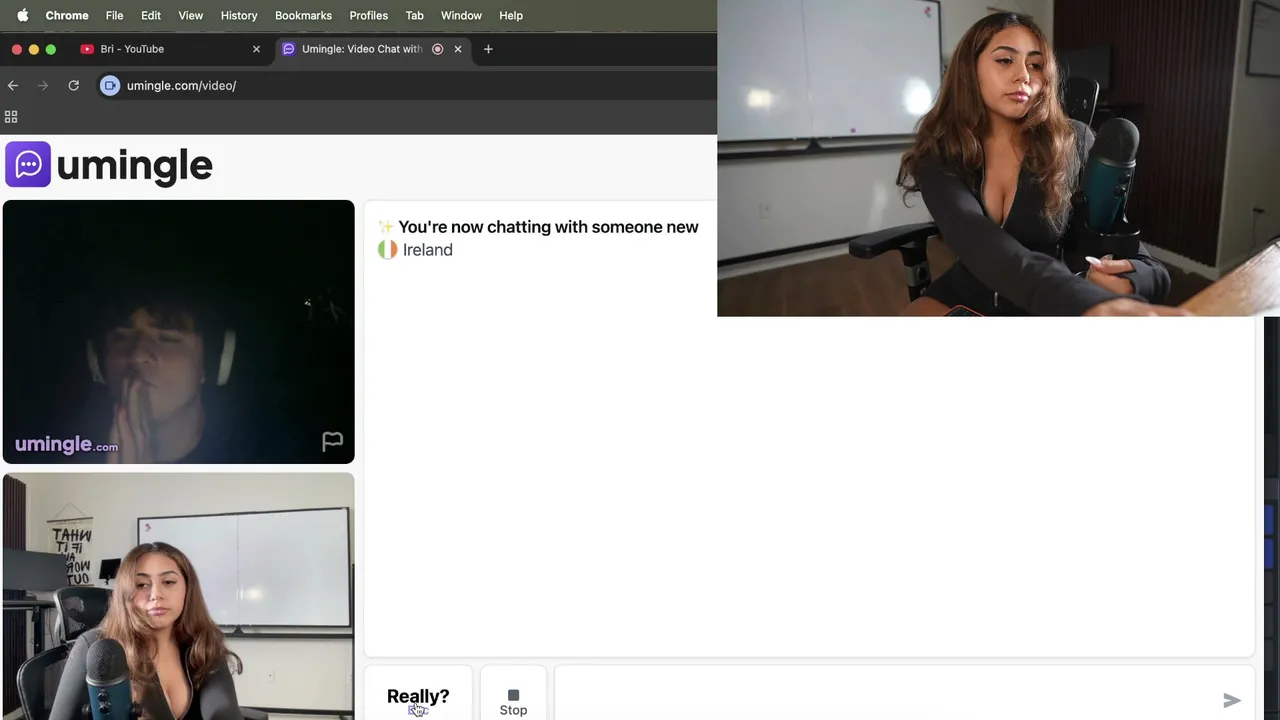Click the stranger's video feed
The height and width of the screenshot is (720, 1280).
(178, 332)
